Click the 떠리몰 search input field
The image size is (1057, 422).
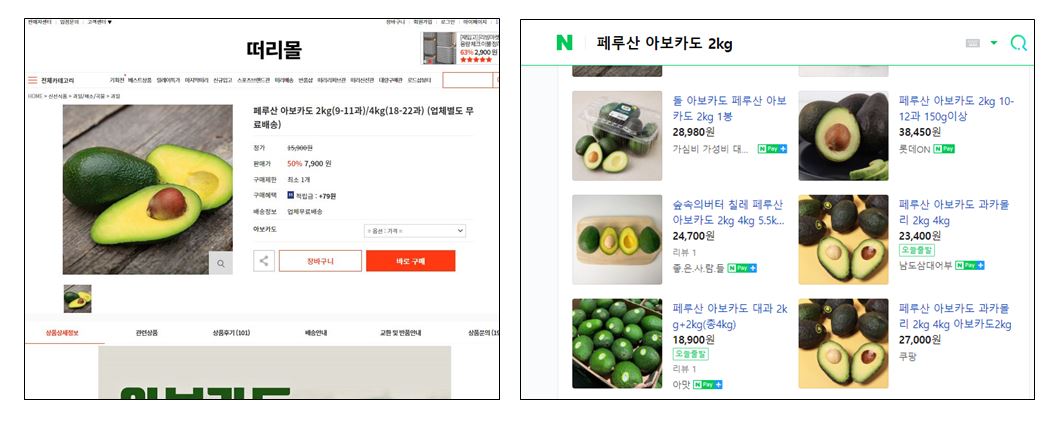tap(468, 80)
